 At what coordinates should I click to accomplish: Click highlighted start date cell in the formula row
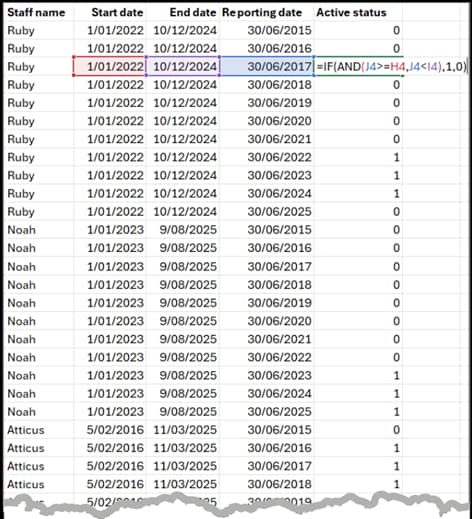pyautogui.click(x=110, y=67)
